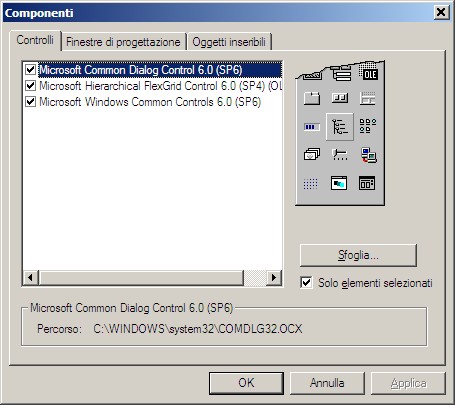Open the Oggetti inseribili tab
Screen dimensions: 455x405
(x=229, y=42)
